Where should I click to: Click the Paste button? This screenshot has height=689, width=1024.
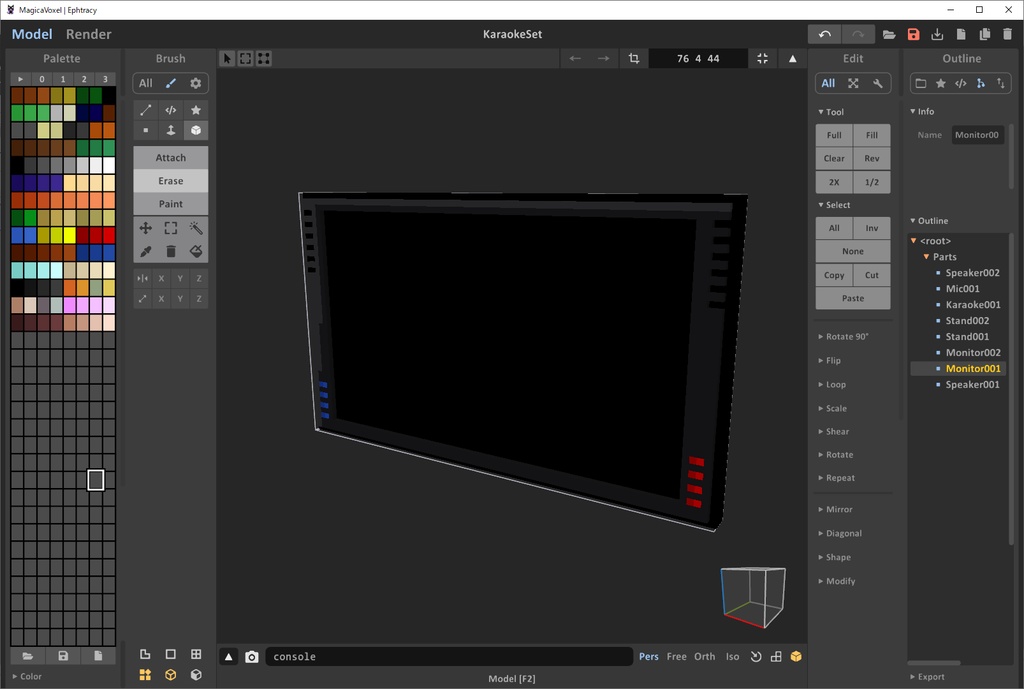(x=853, y=298)
